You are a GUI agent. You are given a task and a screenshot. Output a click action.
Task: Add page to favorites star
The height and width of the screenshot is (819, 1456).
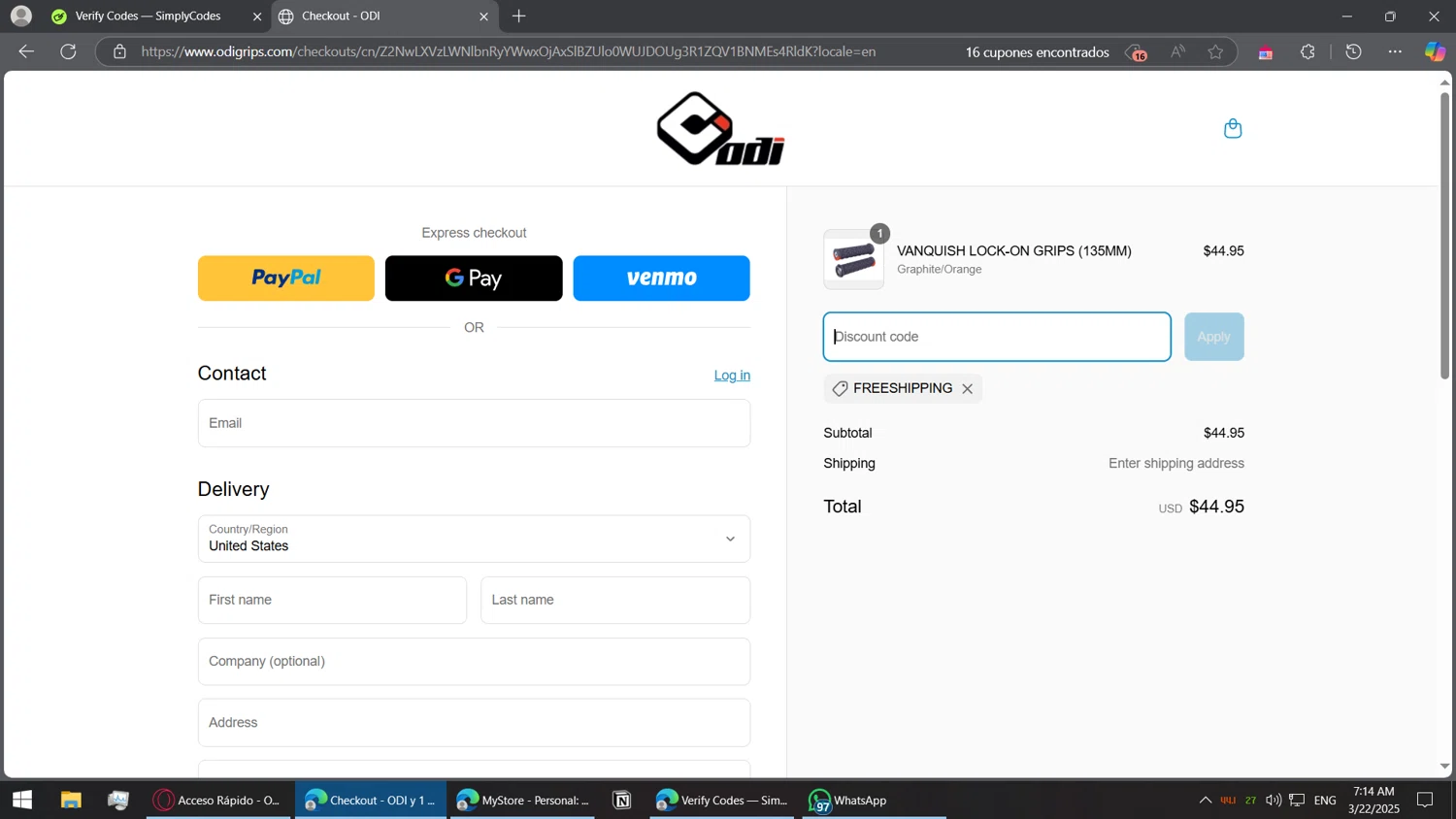(x=1215, y=51)
